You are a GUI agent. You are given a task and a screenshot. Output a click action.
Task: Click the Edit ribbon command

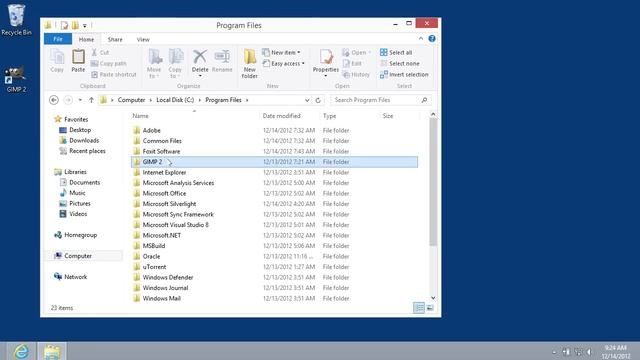(x=352, y=64)
